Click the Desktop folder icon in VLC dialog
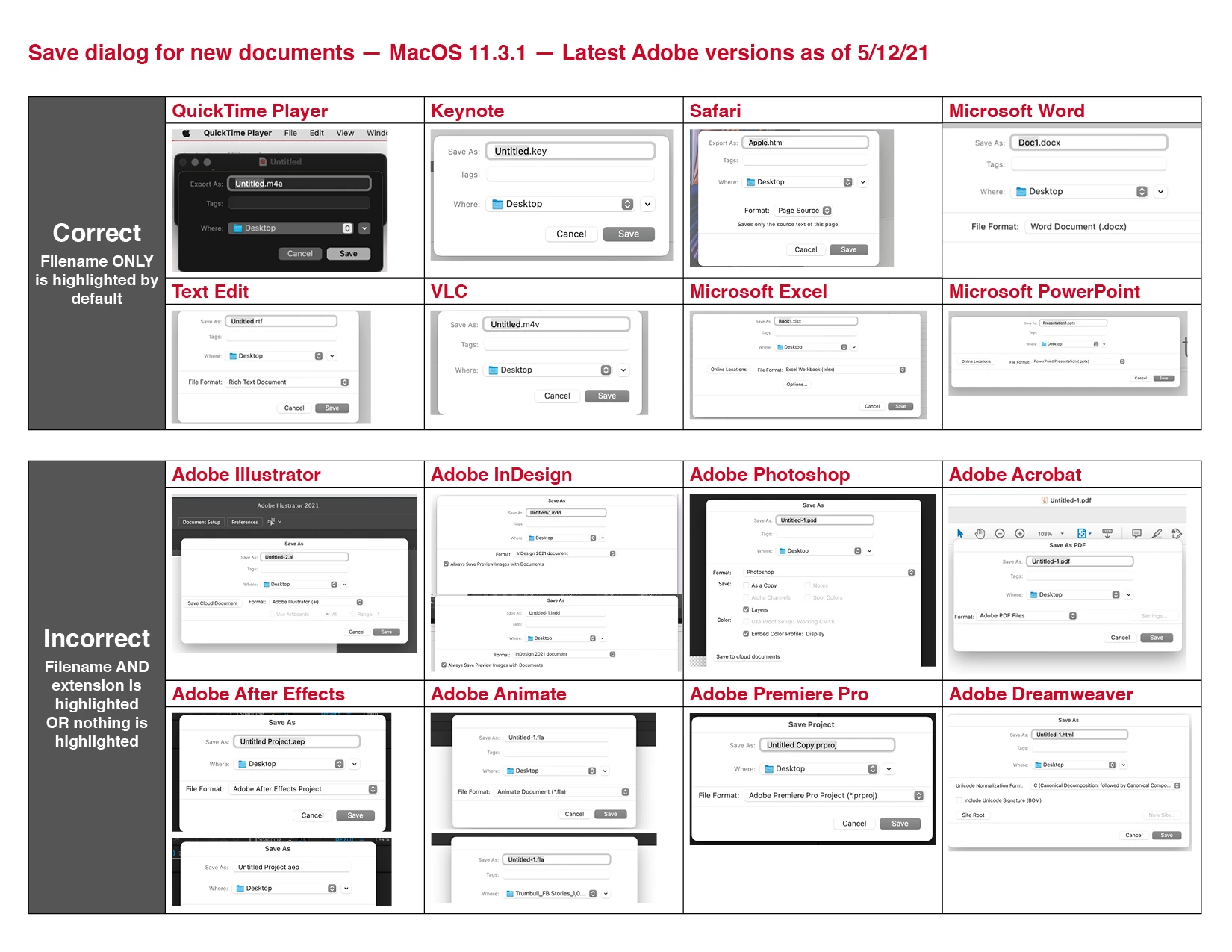The width and height of the screenshot is (1232, 952). [493, 370]
